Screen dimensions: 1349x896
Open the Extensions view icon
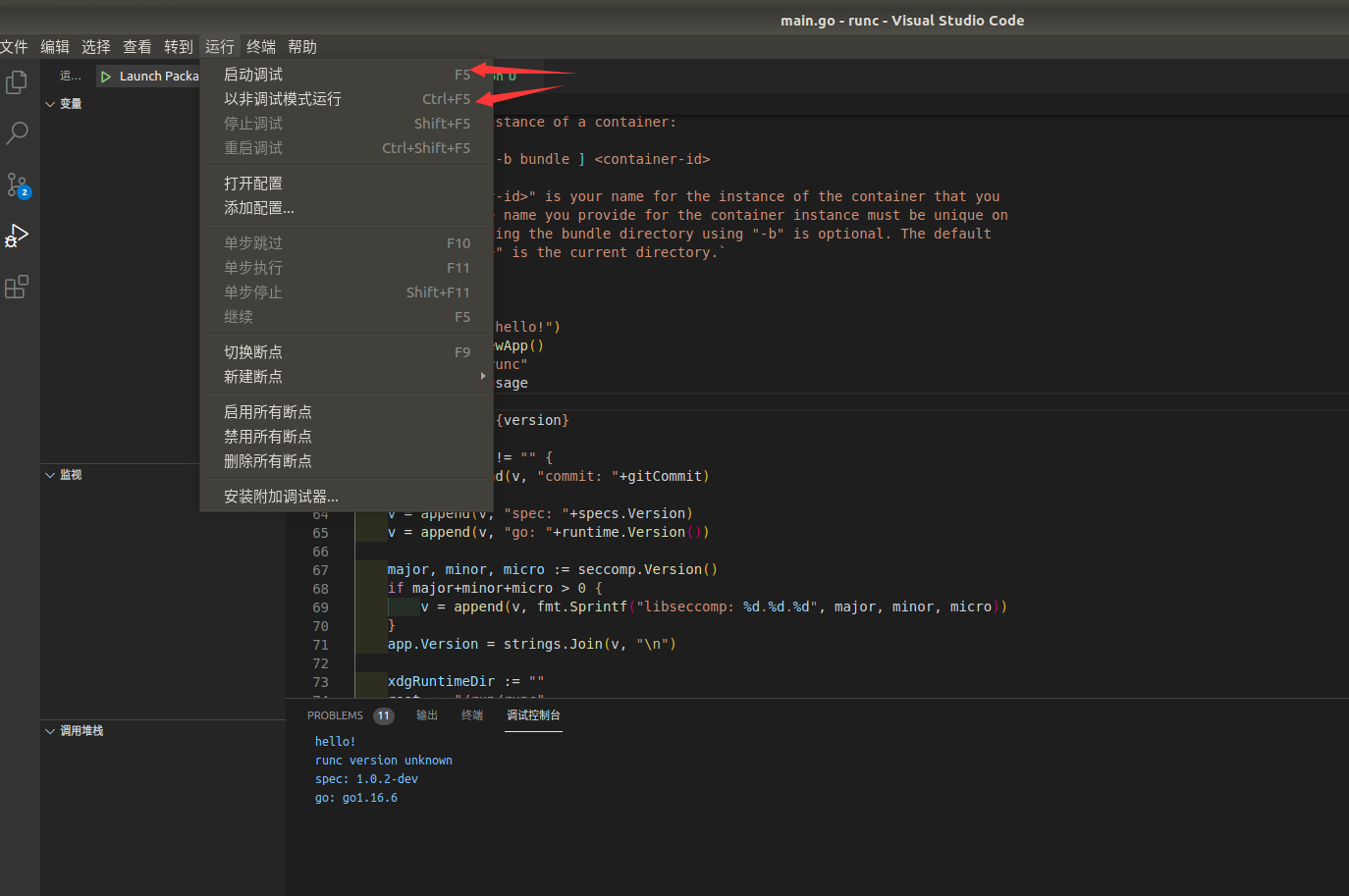tap(17, 287)
